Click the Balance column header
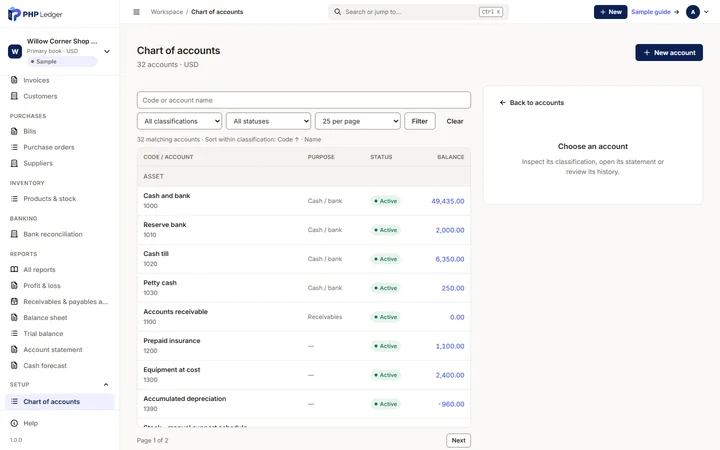Viewport: 720px width, 450px height. pos(450,157)
